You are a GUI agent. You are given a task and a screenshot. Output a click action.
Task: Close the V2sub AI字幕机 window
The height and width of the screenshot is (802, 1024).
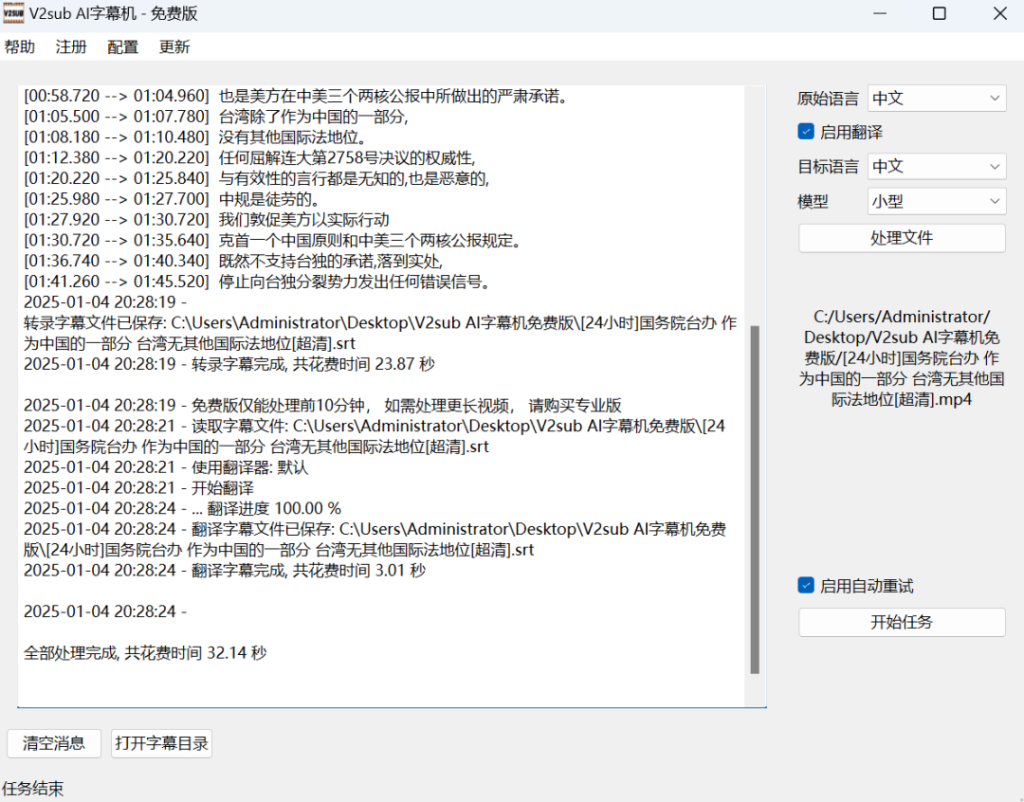[x=999, y=14]
